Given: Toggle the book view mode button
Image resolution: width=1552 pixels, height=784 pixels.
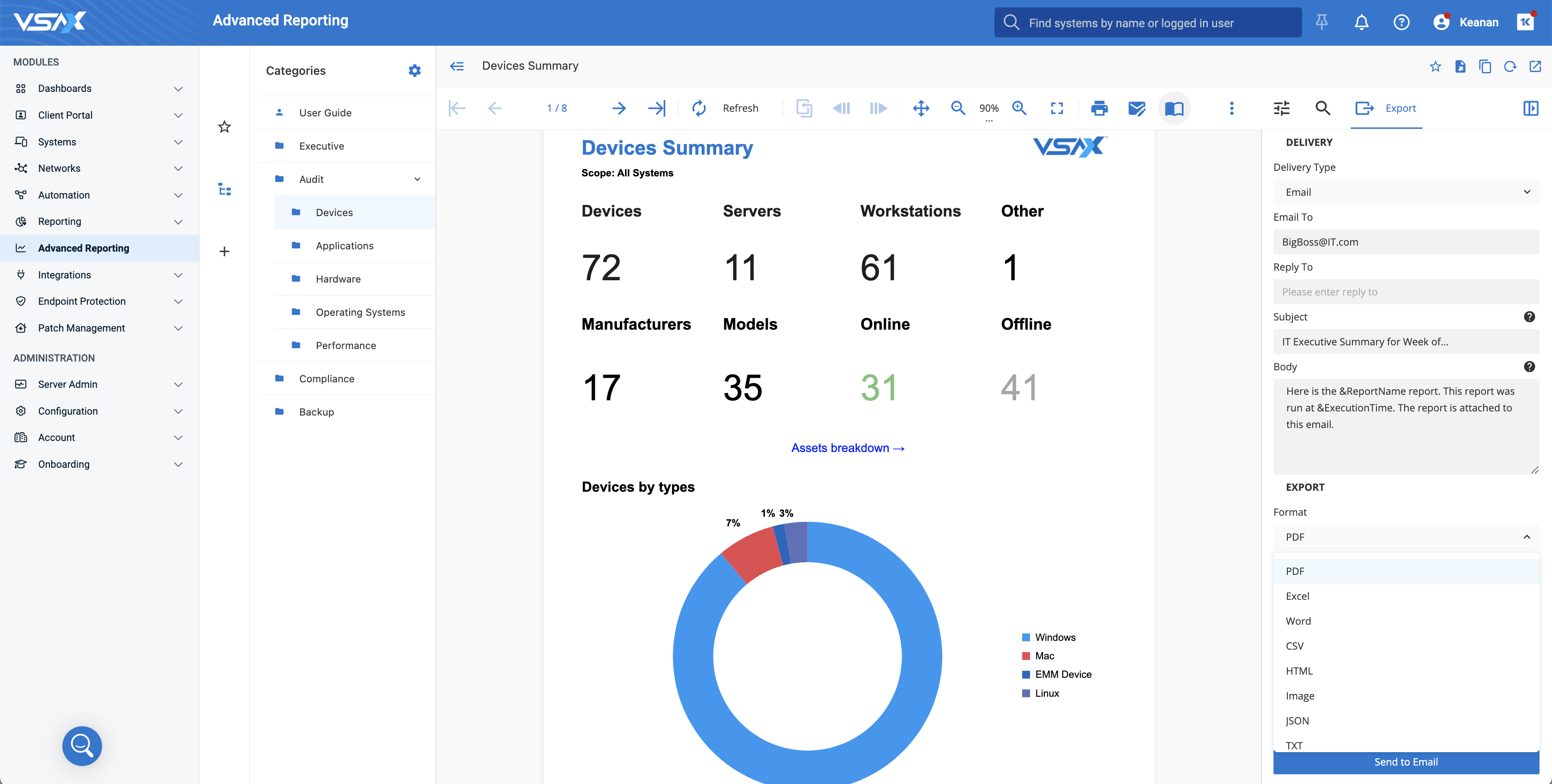Looking at the screenshot, I should tap(1174, 109).
